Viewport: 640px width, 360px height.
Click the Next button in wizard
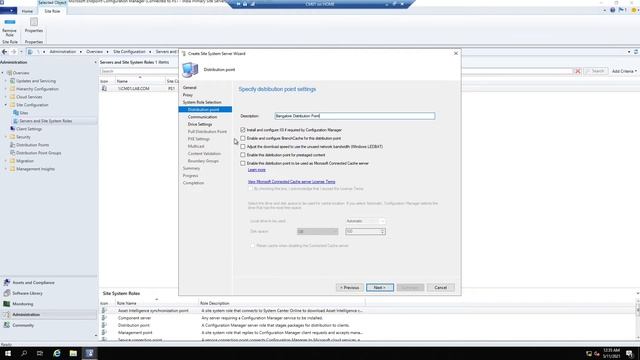point(380,288)
